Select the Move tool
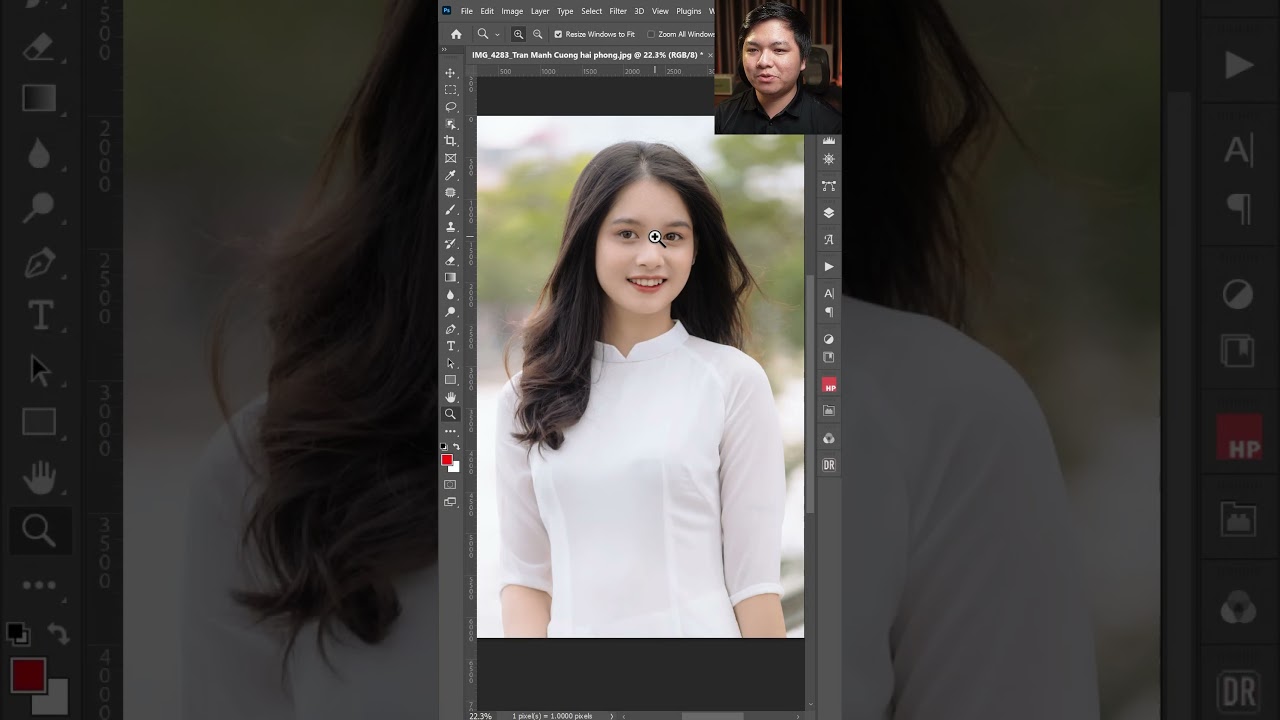The width and height of the screenshot is (1280, 720). (450, 73)
